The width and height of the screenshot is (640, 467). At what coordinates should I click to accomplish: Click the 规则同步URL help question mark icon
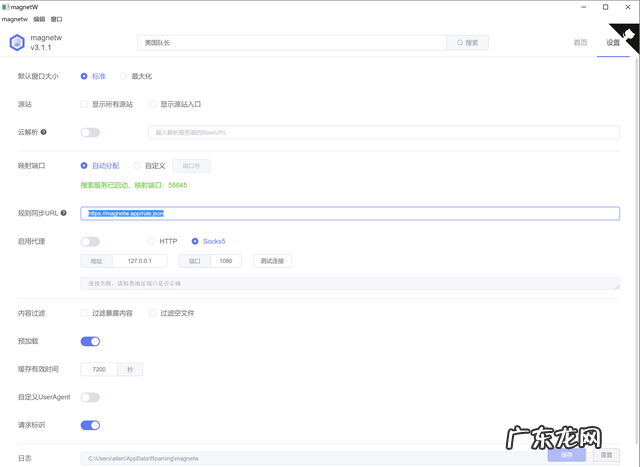click(64, 213)
